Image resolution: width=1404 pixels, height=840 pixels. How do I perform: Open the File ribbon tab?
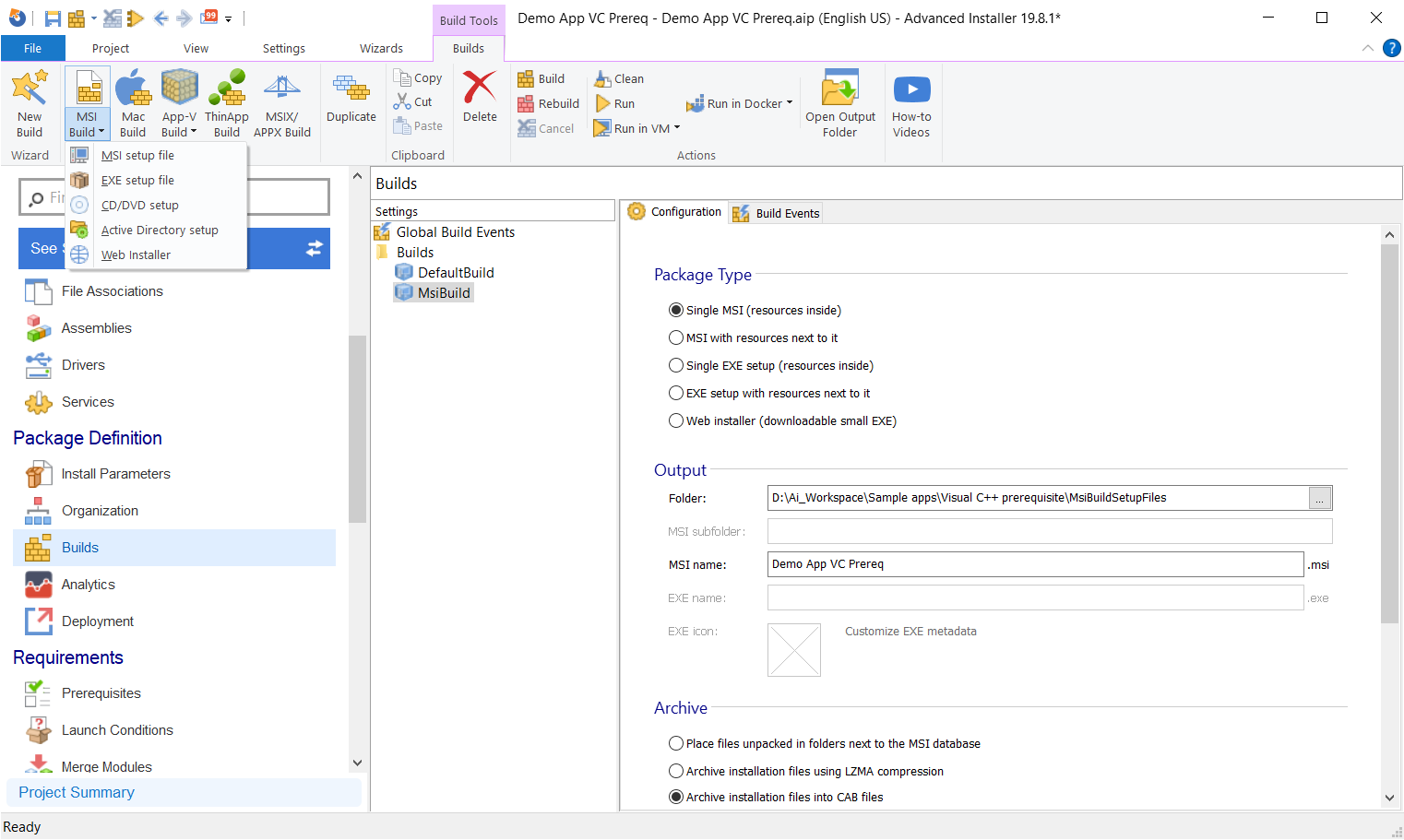pyautogui.click(x=32, y=48)
